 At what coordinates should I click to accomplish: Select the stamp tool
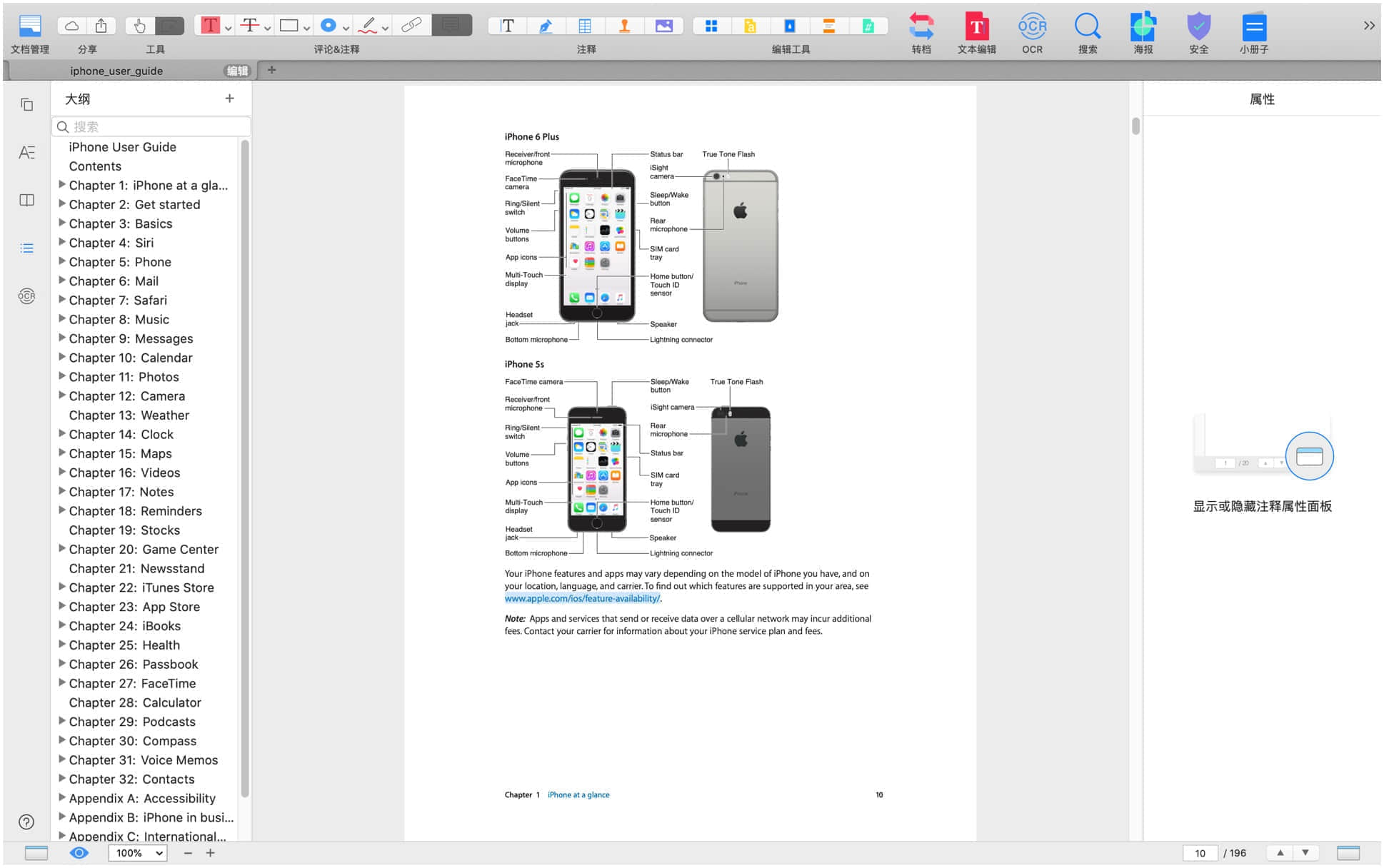tap(624, 26)
